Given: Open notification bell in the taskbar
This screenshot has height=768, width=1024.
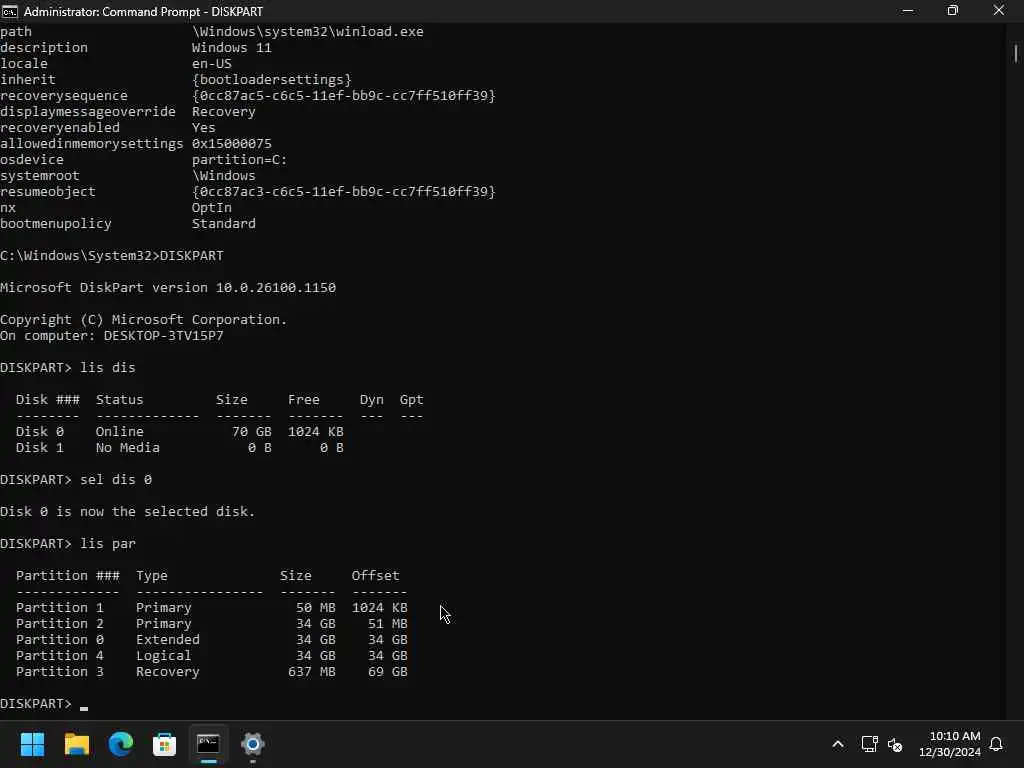Looking at the screenshot, I should click(997, 744).
